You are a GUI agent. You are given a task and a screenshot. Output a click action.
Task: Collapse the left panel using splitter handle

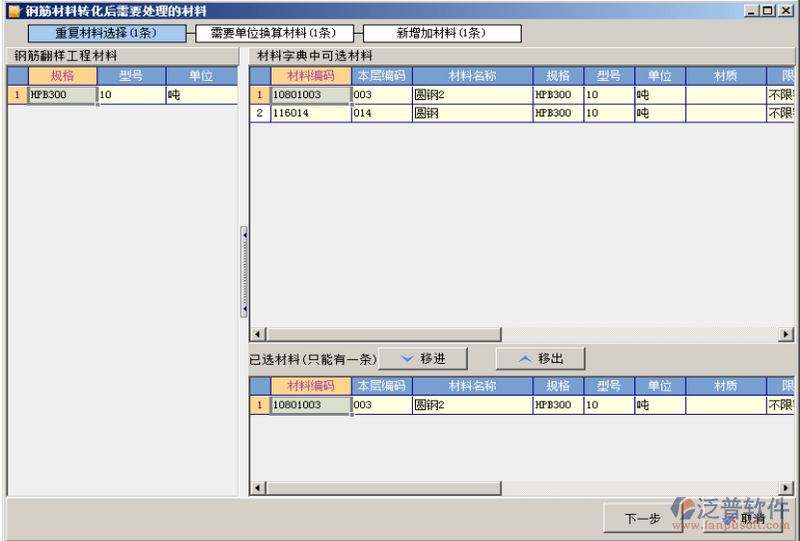click(x=244, y=271)
